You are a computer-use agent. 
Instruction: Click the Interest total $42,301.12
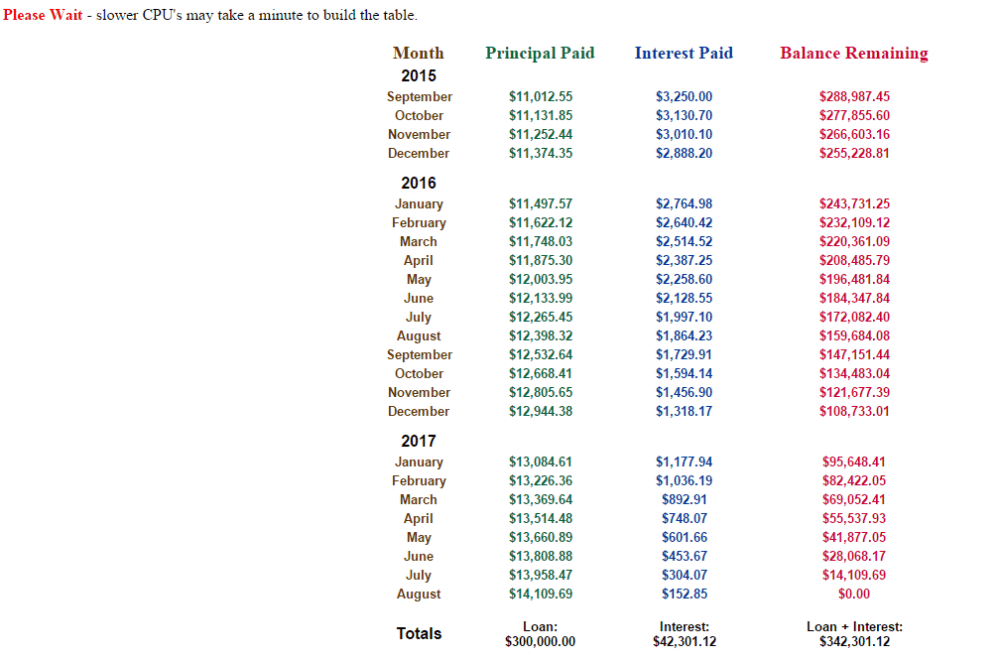(x=684, y=641)
